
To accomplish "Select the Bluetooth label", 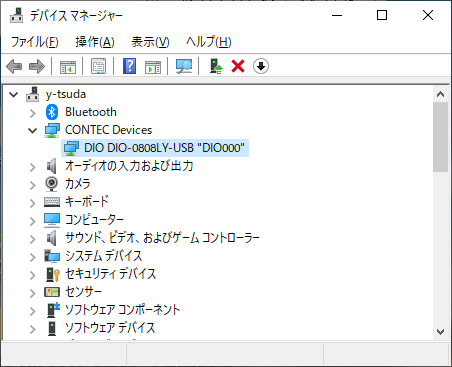I will pyautogui.click(x=91, y=112).
